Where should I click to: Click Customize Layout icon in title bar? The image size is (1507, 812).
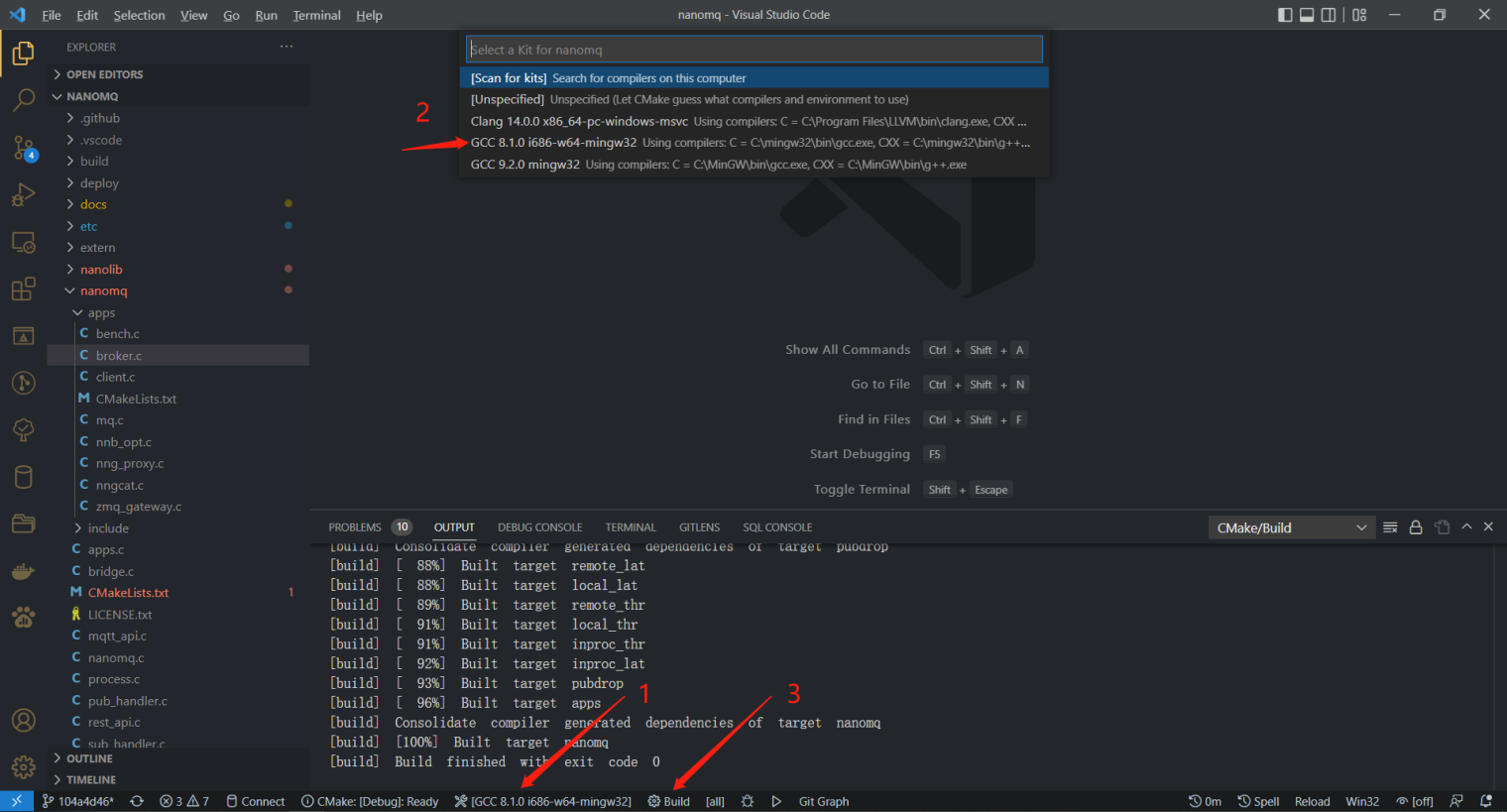[1359, 15]
